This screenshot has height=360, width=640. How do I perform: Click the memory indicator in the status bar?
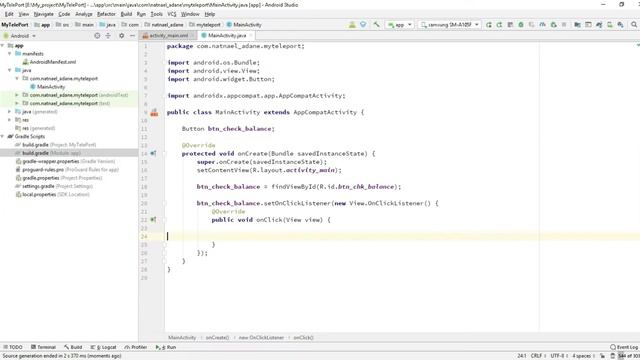coord(629,356)
